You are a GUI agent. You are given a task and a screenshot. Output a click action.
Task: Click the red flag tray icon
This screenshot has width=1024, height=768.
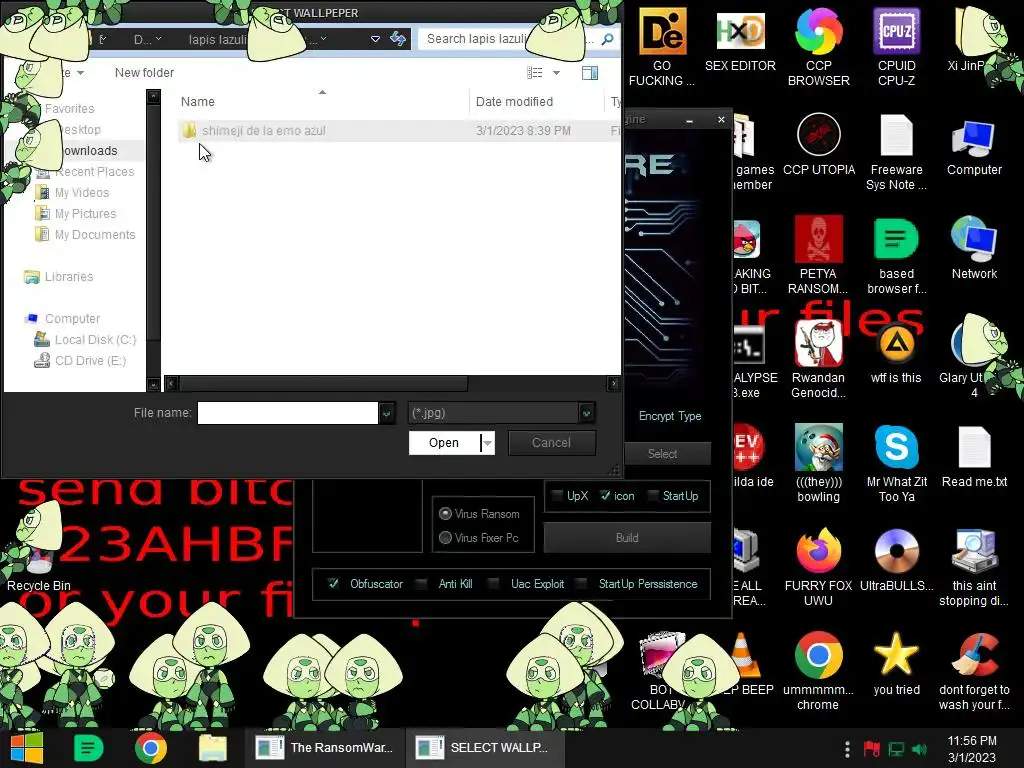pos(871,749)
